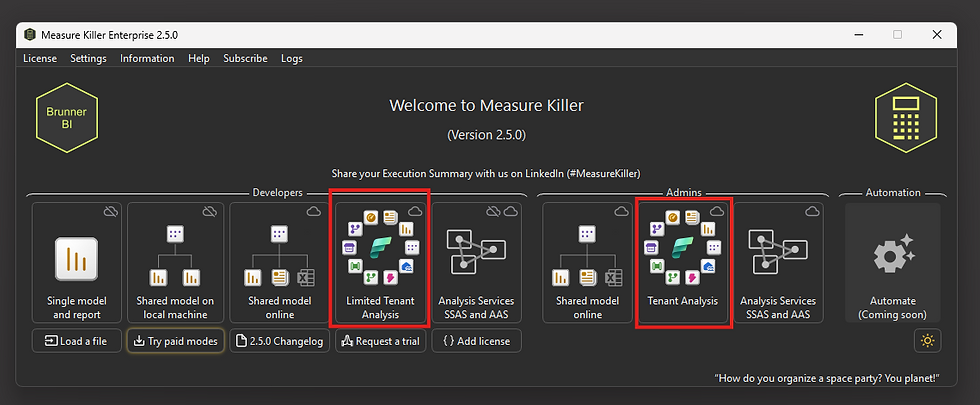Click the Brunner BI hexagon logo
This screenshot has height=405, width=980.
[x=67, y=118]
